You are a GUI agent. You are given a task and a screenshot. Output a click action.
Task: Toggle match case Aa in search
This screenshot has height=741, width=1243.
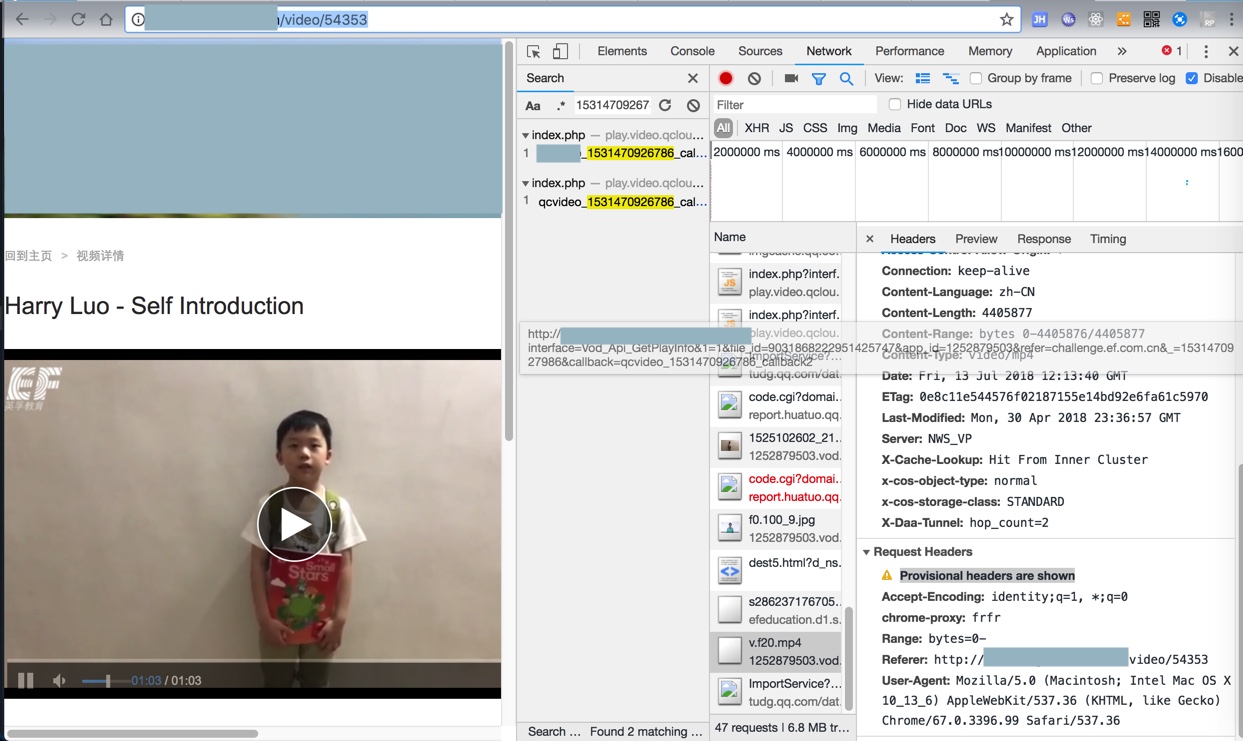[533, 105]
